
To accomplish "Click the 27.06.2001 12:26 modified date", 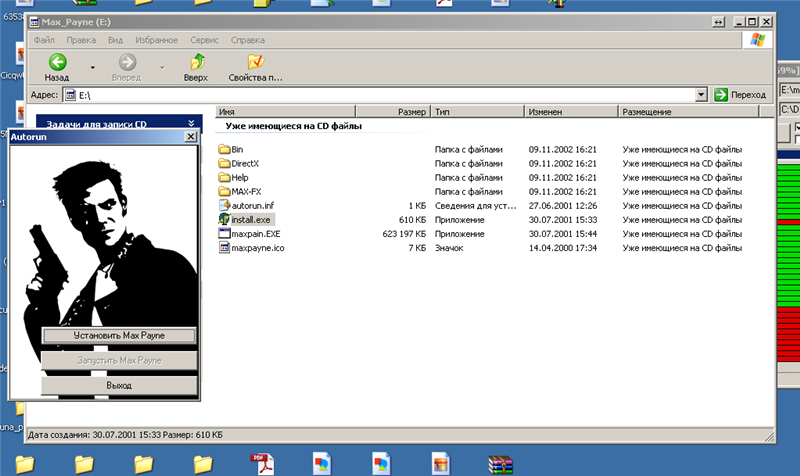I will pyautogui.click(x=562, y=206).
